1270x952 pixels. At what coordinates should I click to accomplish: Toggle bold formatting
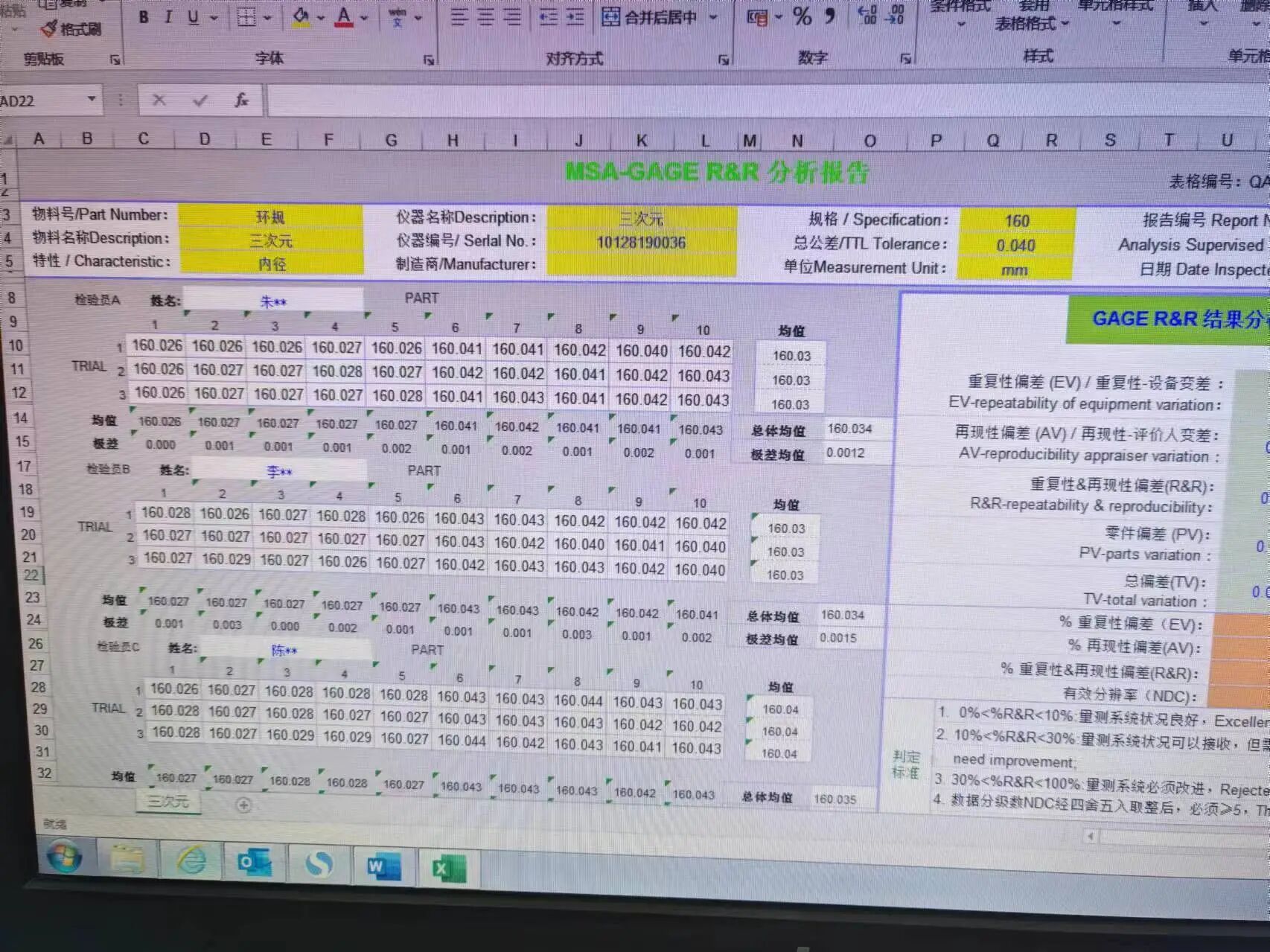pos(144,17)
